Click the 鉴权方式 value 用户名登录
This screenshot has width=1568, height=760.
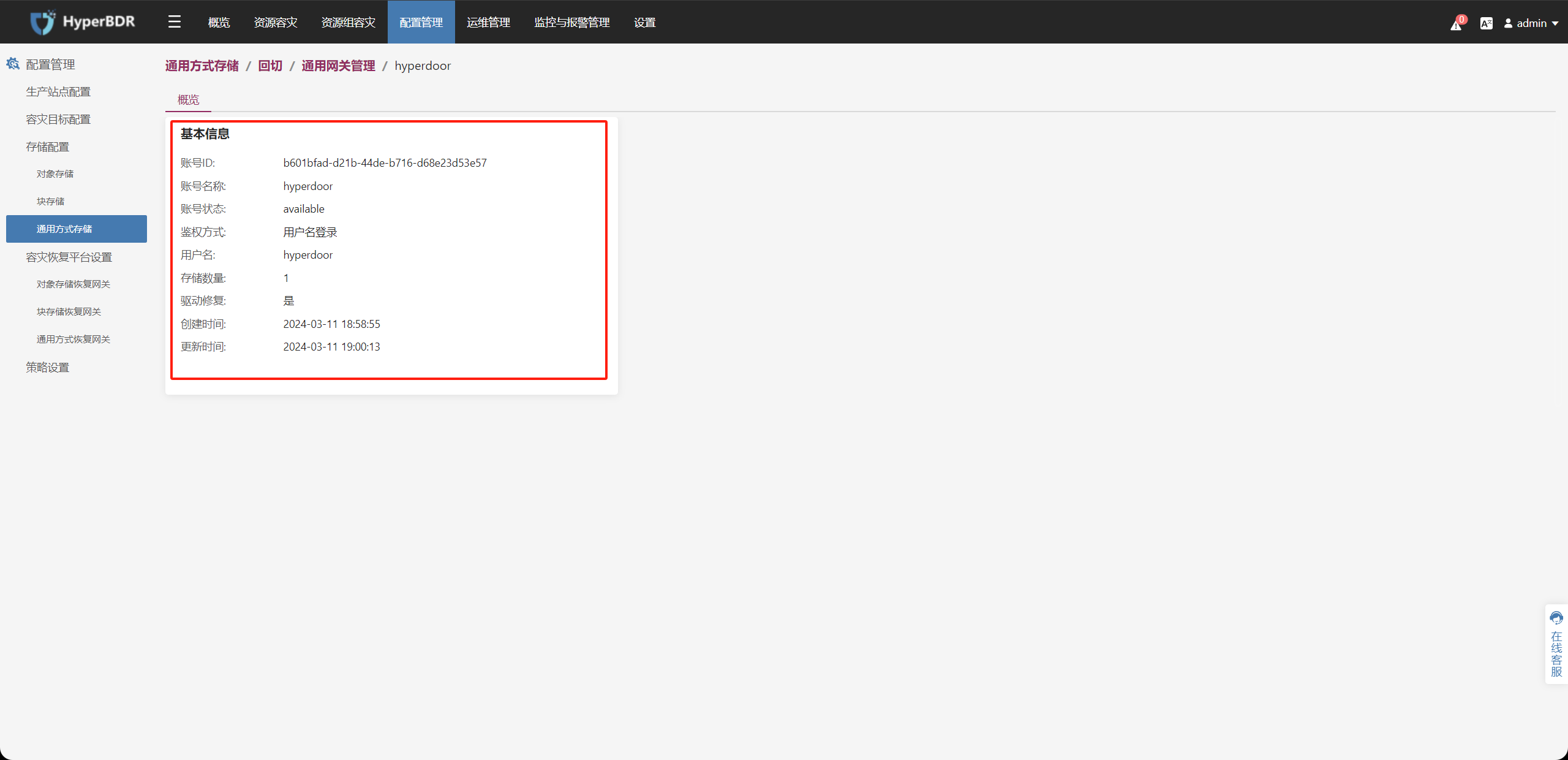point(310,232)
